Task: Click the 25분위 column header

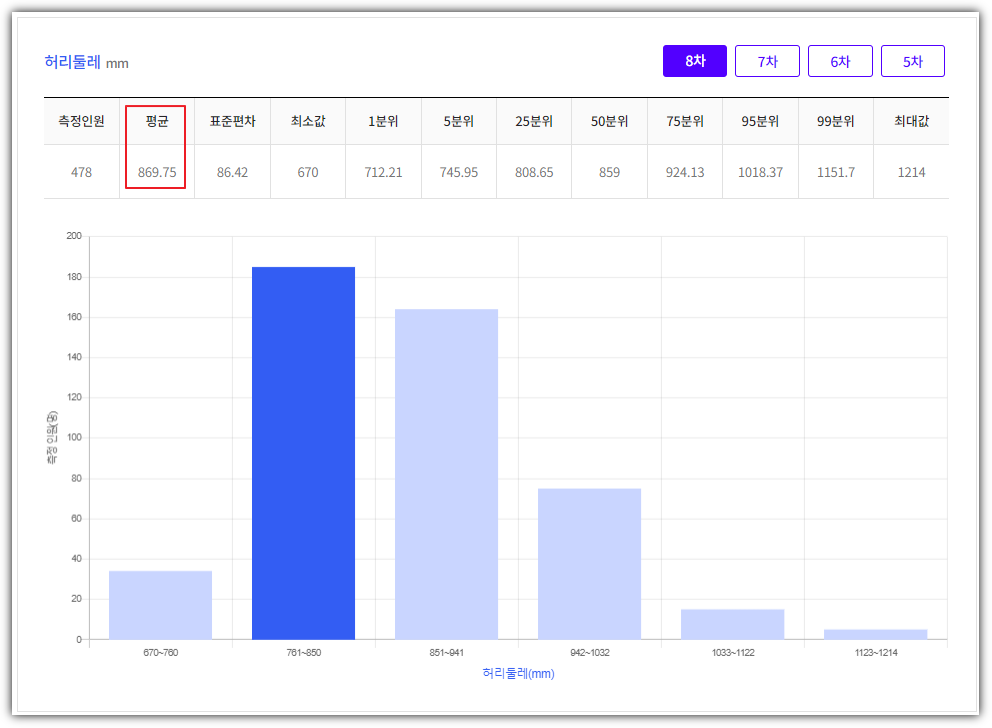Action: click(534, 121)
